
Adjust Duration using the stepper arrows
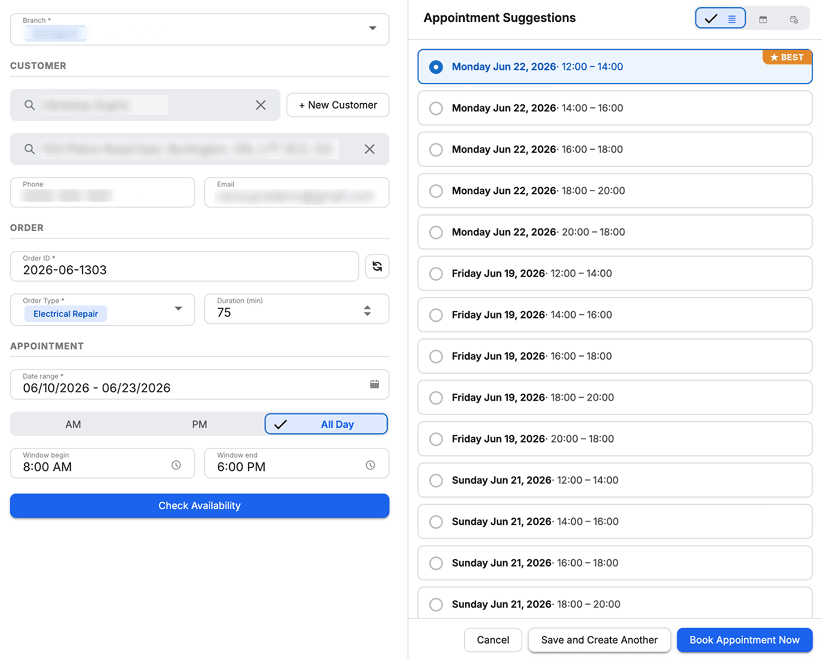tap(367, 311)
